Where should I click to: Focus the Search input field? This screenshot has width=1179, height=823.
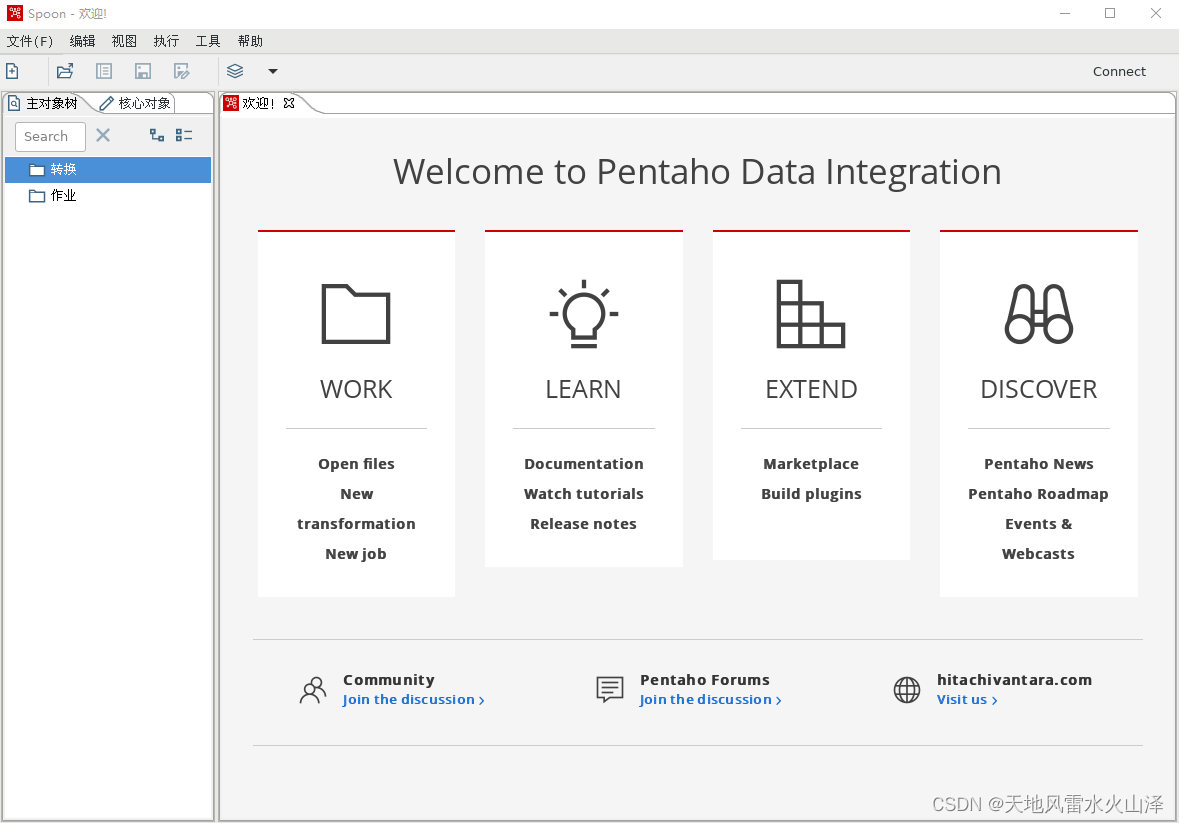pyautogui.click(x=50, y=137)
